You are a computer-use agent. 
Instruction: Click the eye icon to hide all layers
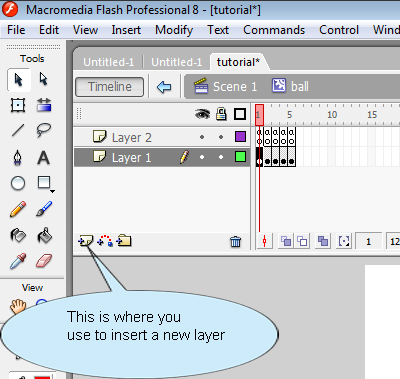[202, 114]
